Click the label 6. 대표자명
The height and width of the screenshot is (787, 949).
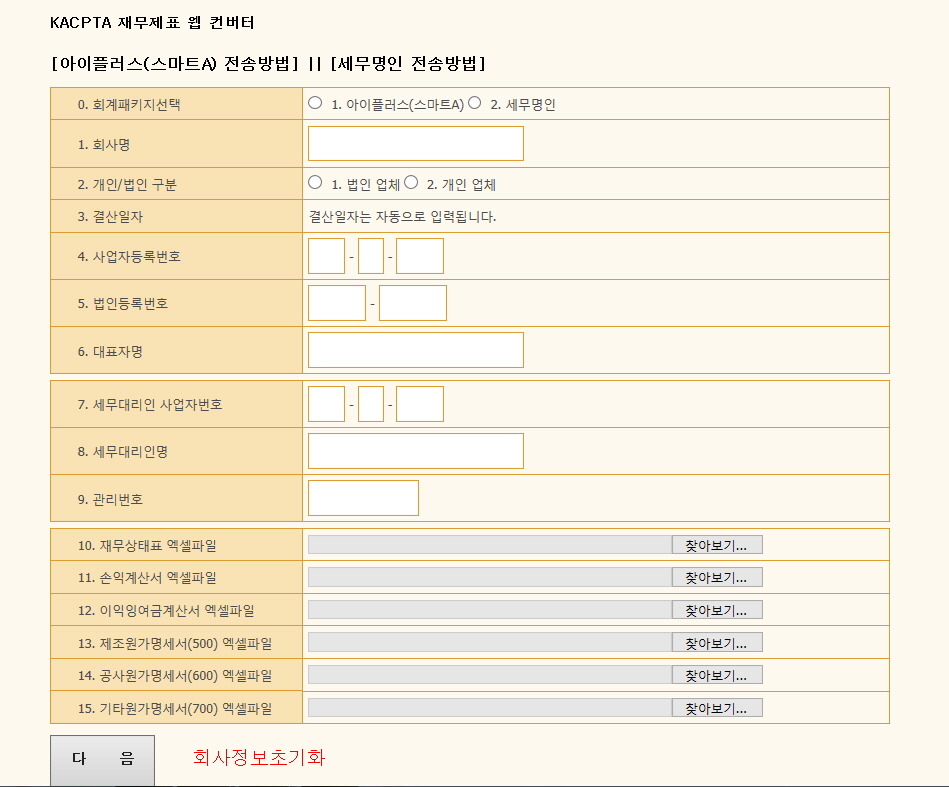[x=110, y=352]
